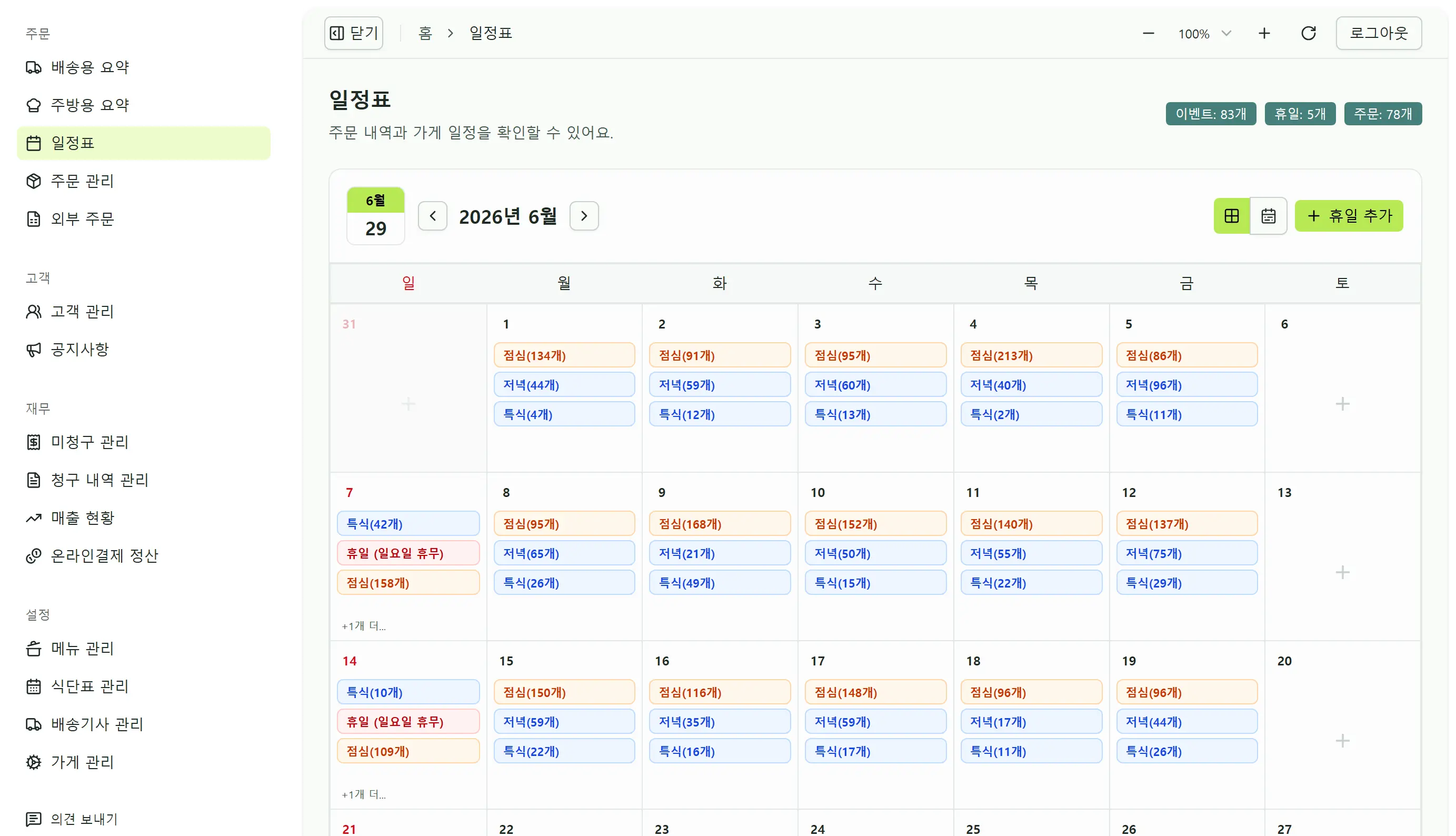Click the 휴일 추가 button
Image resolution: width=1456 pixels, height=836 pixels.
1349,216
